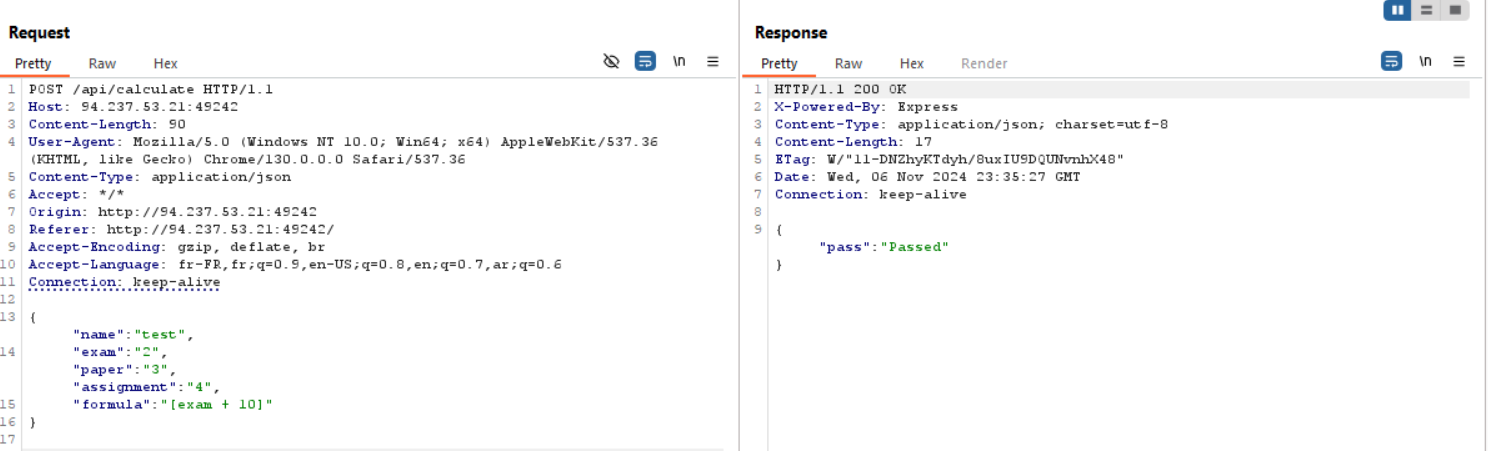This screenshot has width=1488, height=451.
Task: Open the Render tab in Response
Action: point(984,64)
